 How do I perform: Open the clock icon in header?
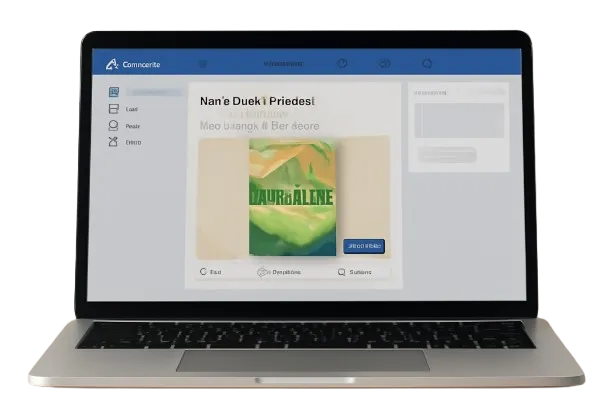(x=342, y=63)
